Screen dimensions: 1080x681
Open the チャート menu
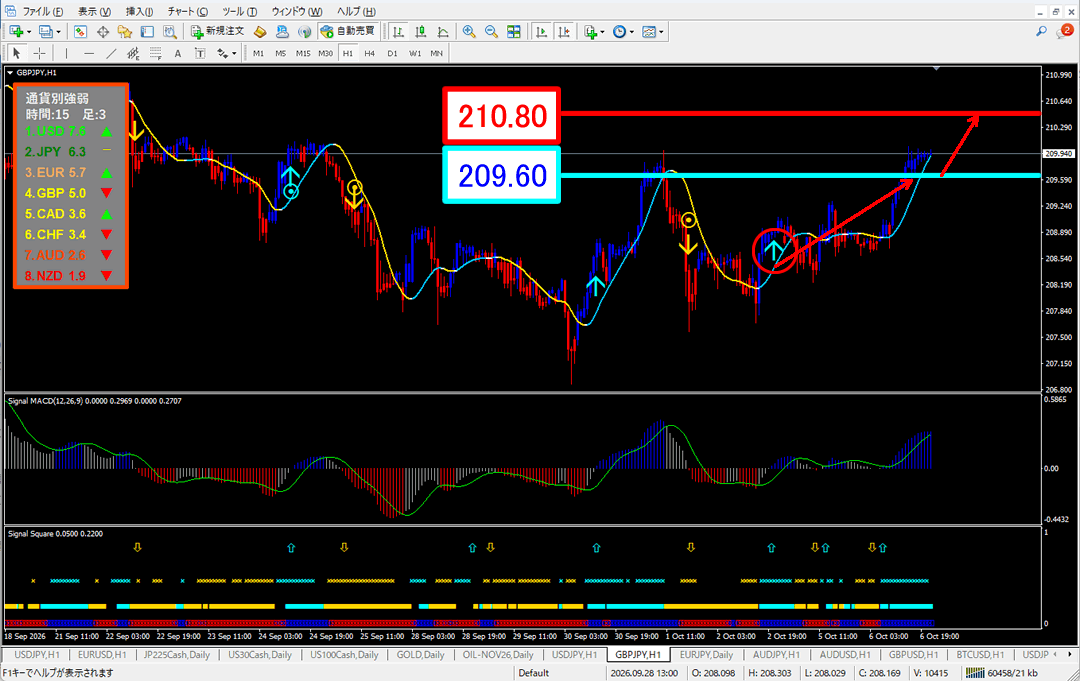click(x=187, y=12)
